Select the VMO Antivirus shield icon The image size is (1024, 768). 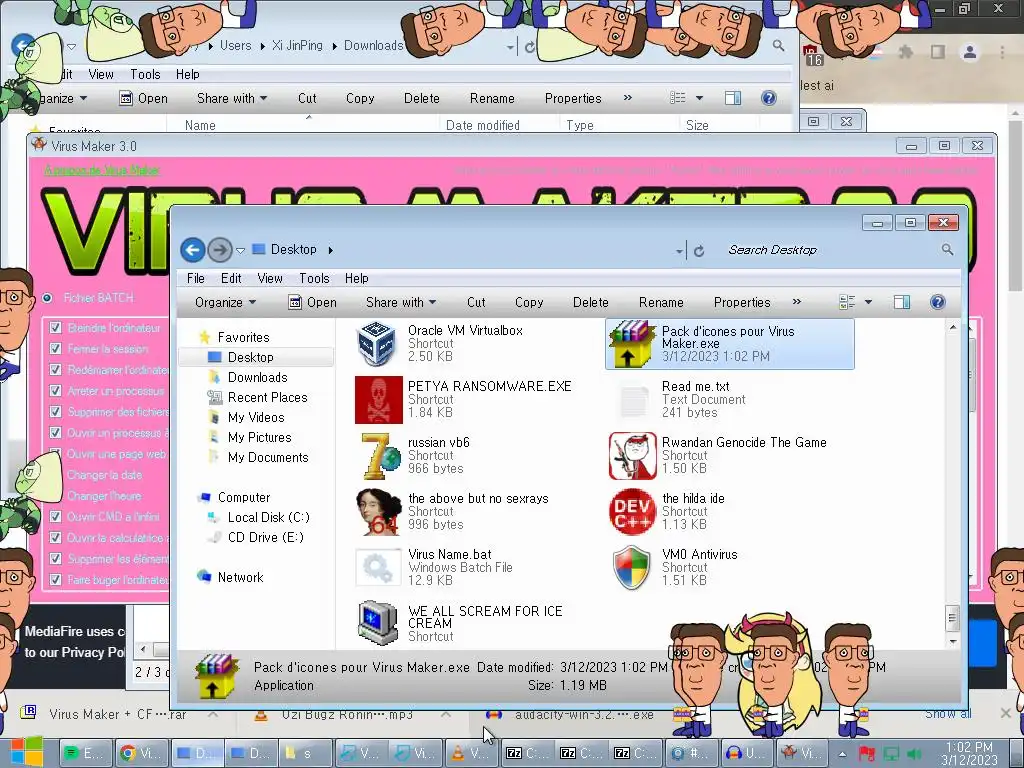point(632,568)
